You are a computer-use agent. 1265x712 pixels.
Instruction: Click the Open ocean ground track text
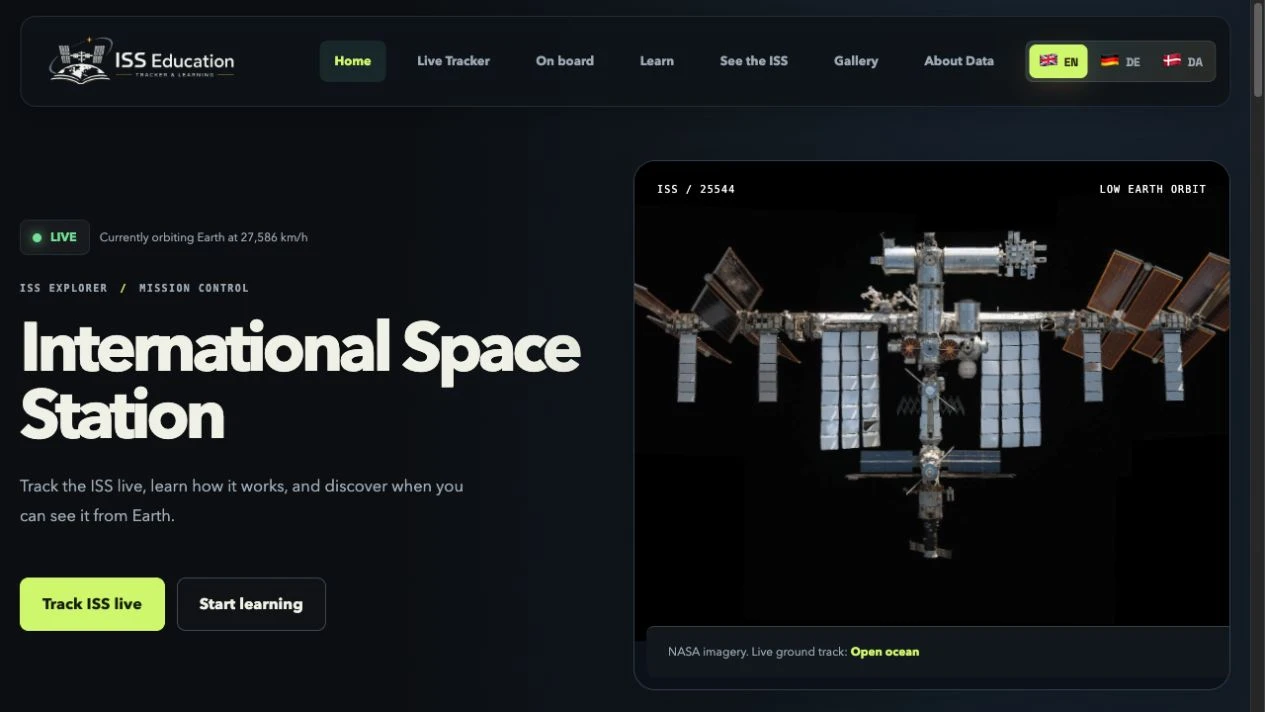point(884,652)
